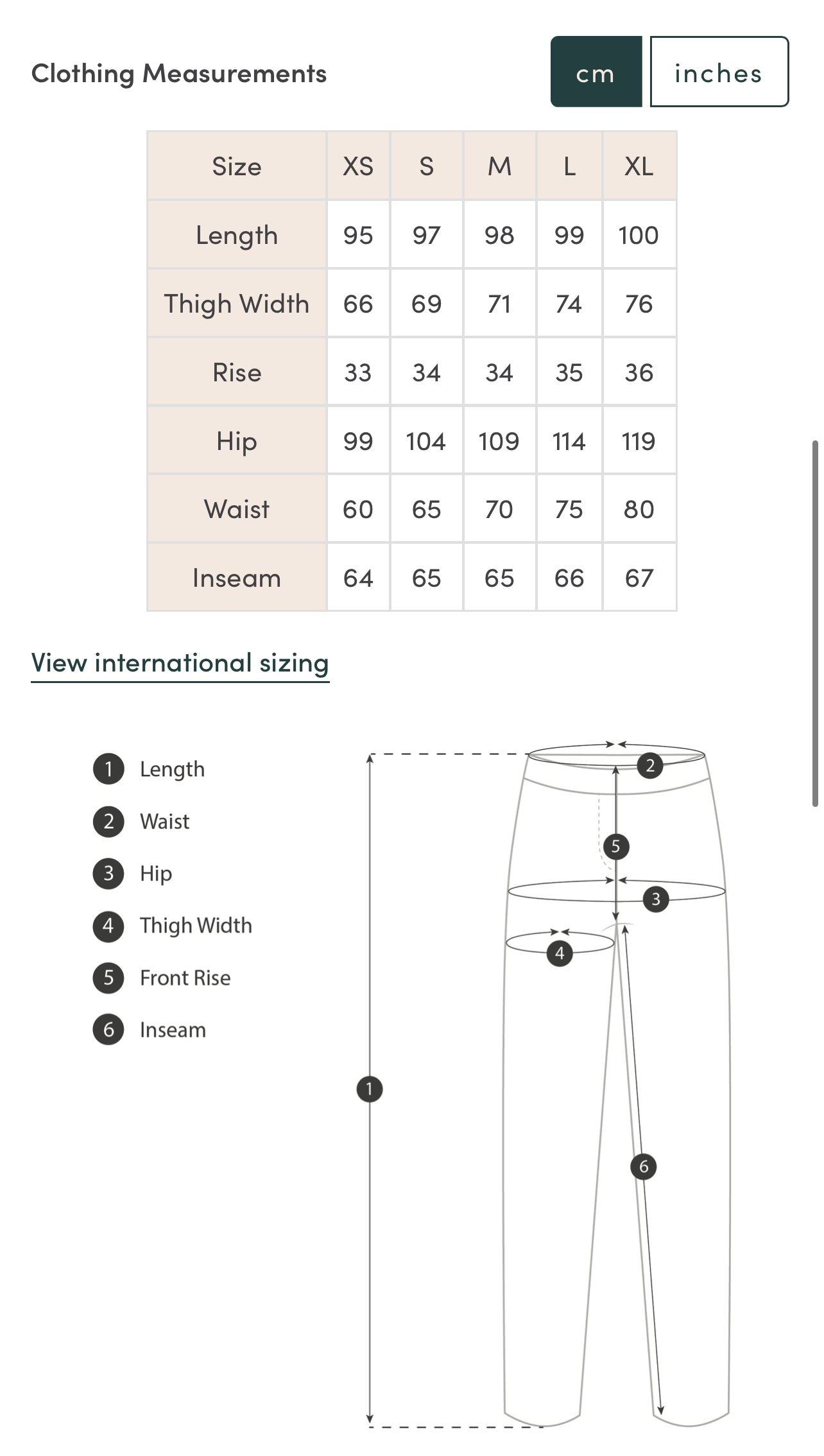Open the View international sizing link
Screen dimensions: 824x1456
180,663
